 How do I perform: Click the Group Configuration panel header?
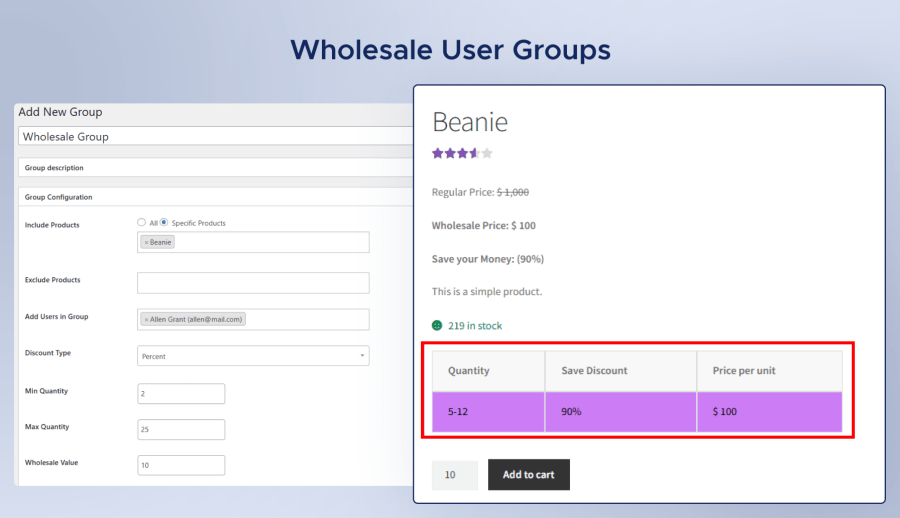pos(216,197)
